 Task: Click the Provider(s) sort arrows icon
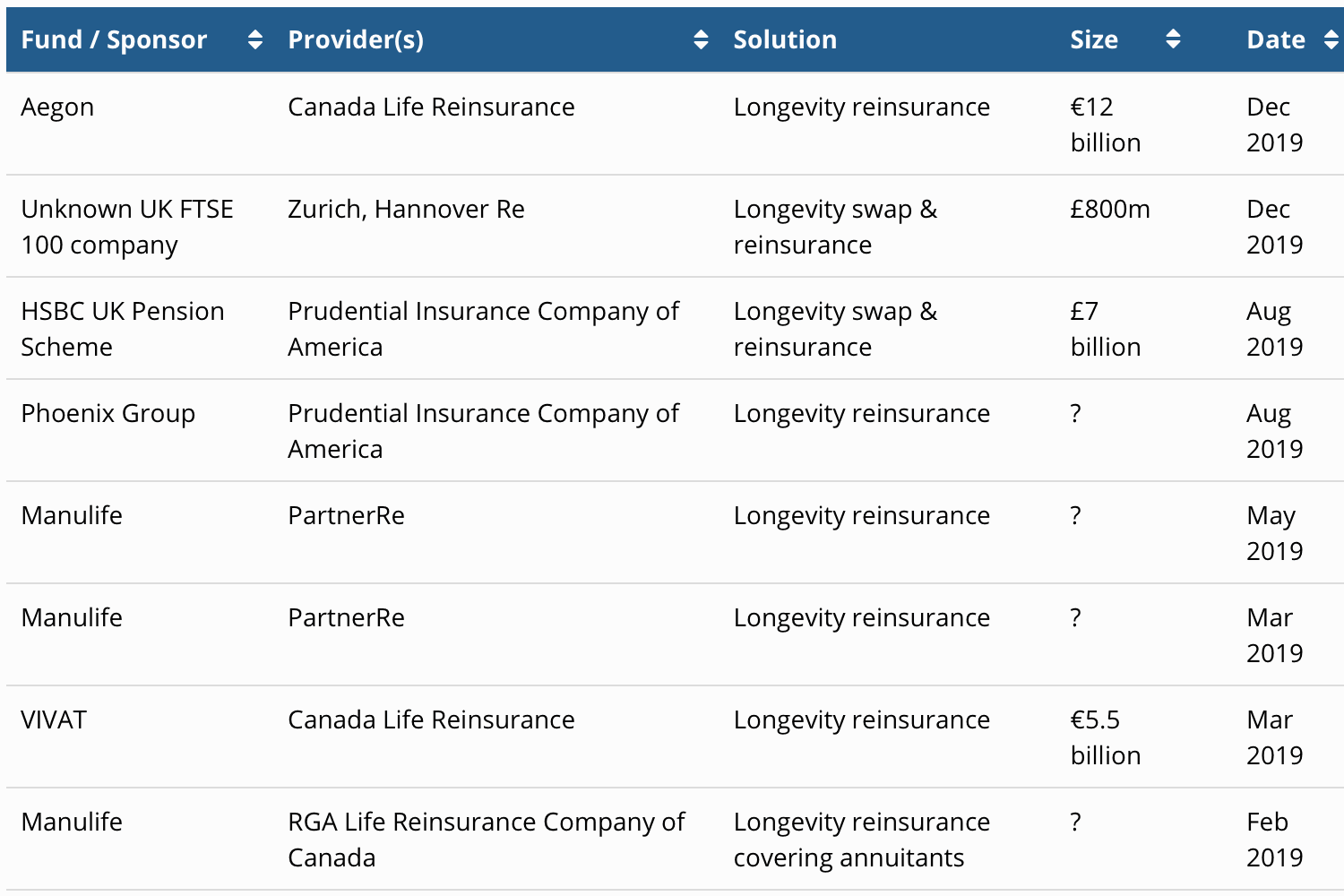point(701,39)
